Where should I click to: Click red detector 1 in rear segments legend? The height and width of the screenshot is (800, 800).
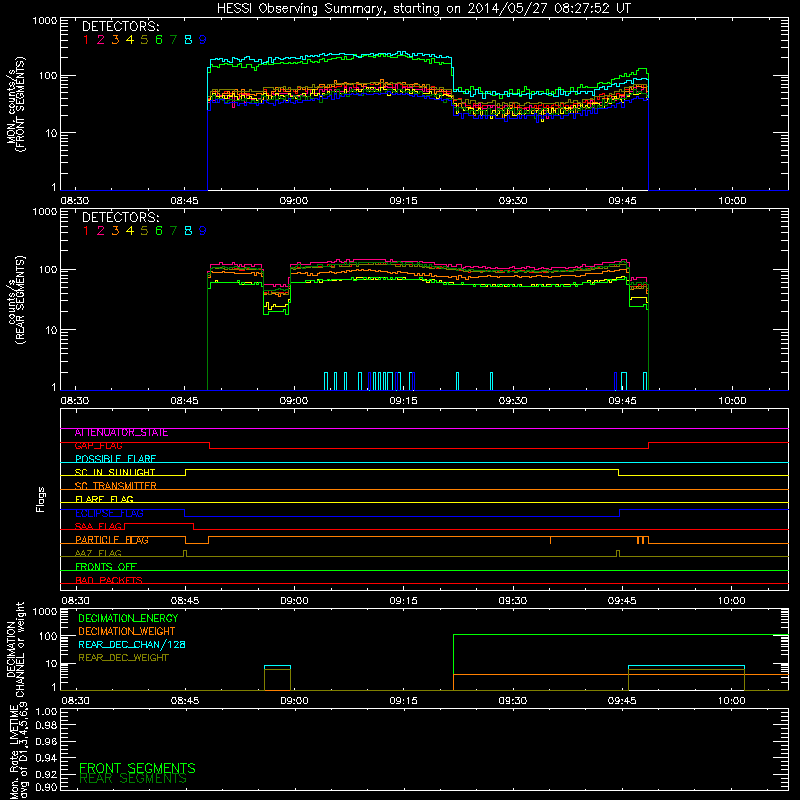[x=86, y=231]
